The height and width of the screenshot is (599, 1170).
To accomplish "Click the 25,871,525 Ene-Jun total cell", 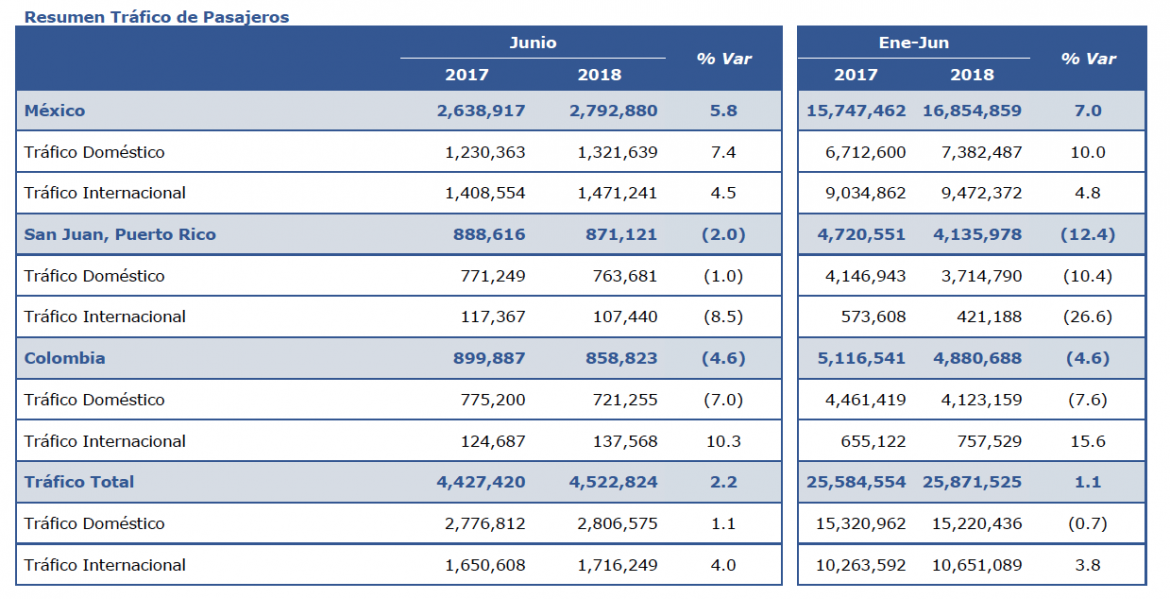I will click(x=972, y=483).
